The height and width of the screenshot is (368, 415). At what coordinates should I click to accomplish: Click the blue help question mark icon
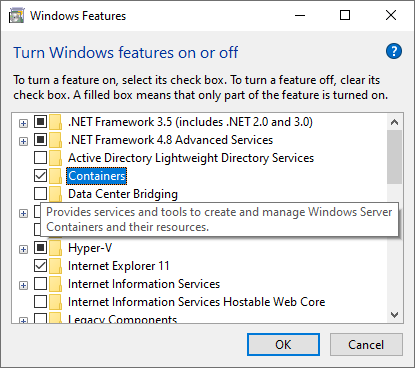394,51
